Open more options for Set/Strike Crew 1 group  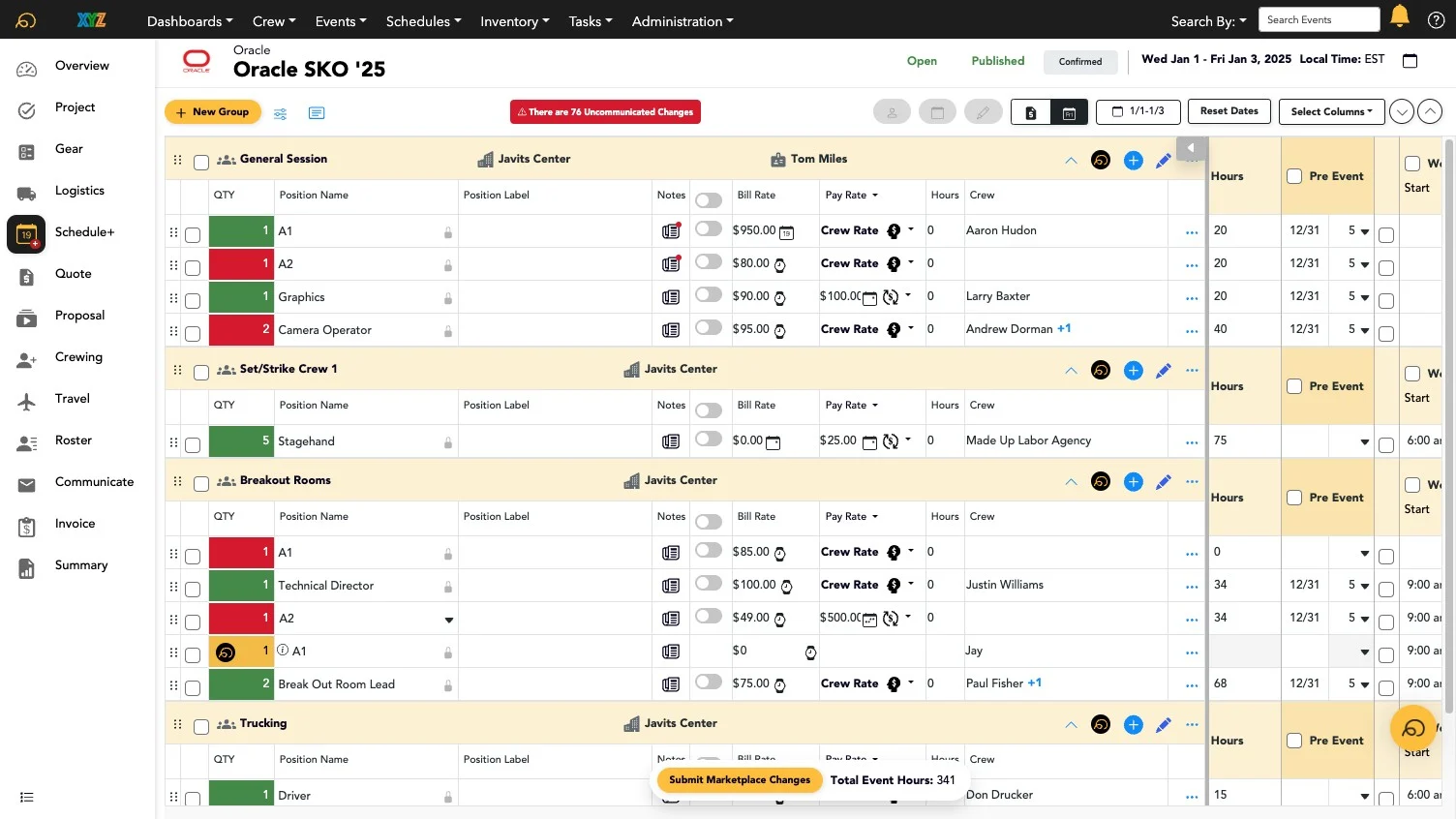pyautogui.click(x=1192, y=370)
